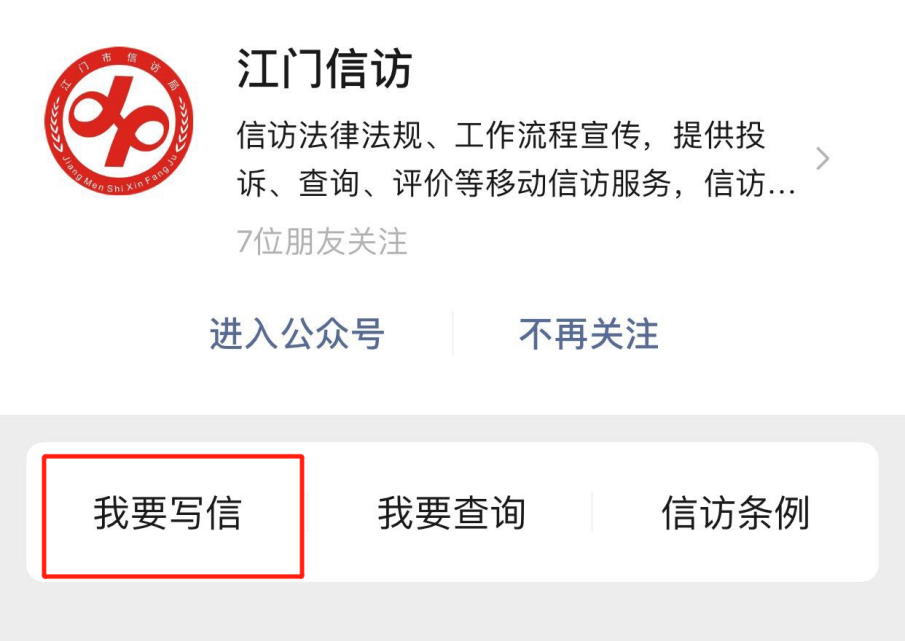Viewport: 905px width, 641px height.
Task: Click the gray area below the menu card
Action: [x=452, y=612]
